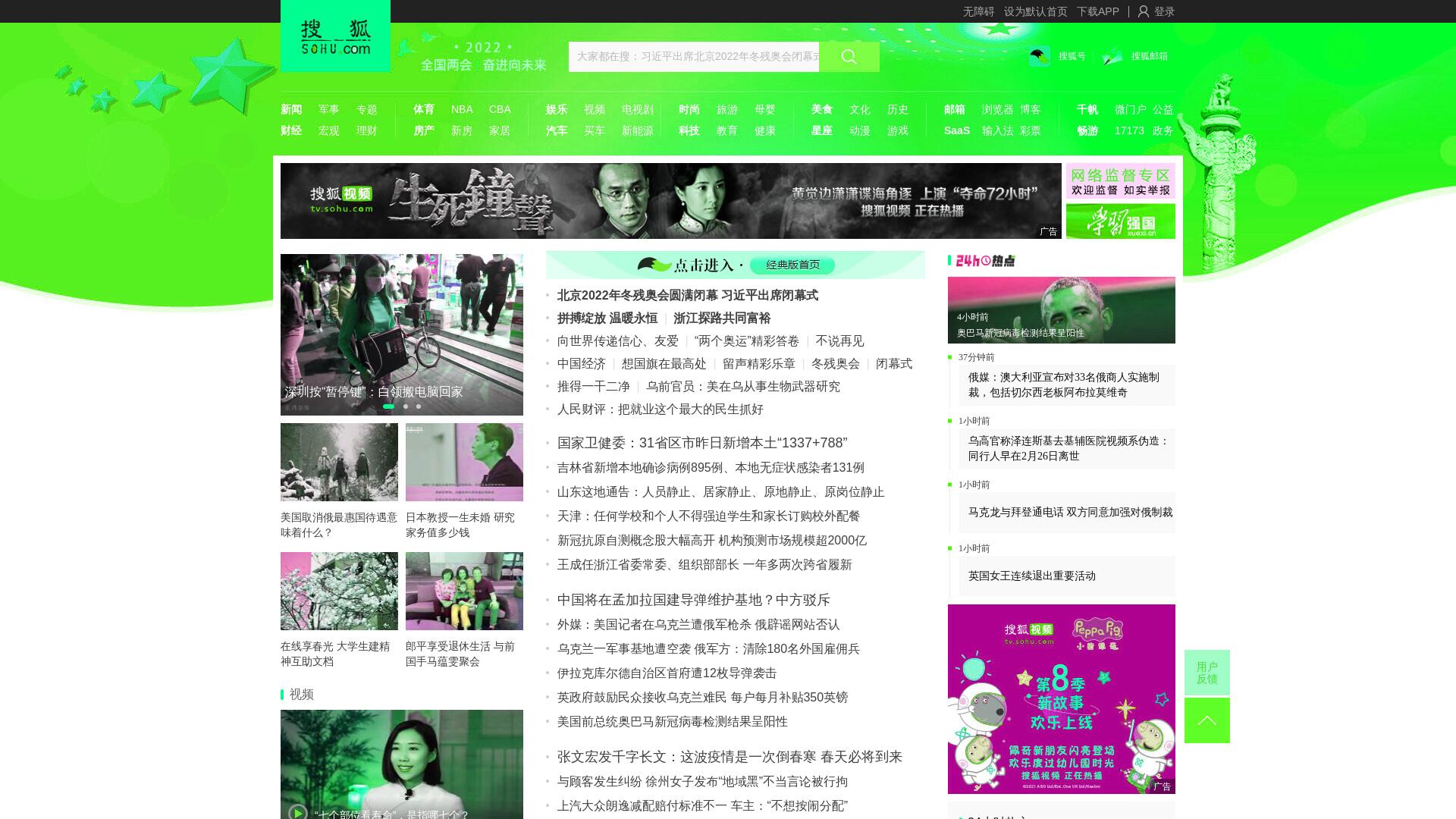Open 中国将在孟加拉国建导弹 headline

pyautogui.click(x=694, y=600)
